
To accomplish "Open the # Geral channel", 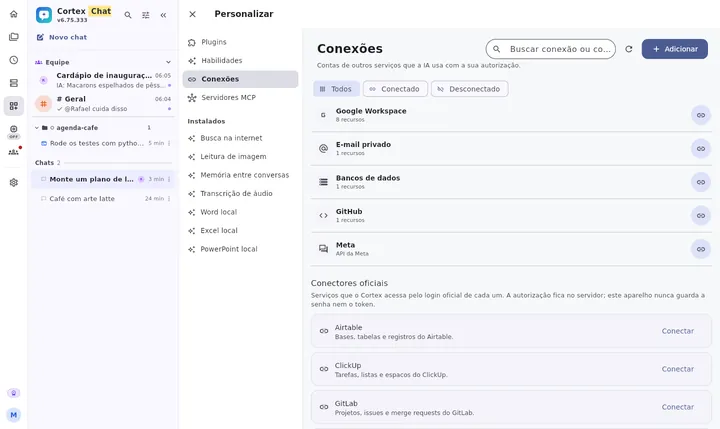I will click(103, 104).
